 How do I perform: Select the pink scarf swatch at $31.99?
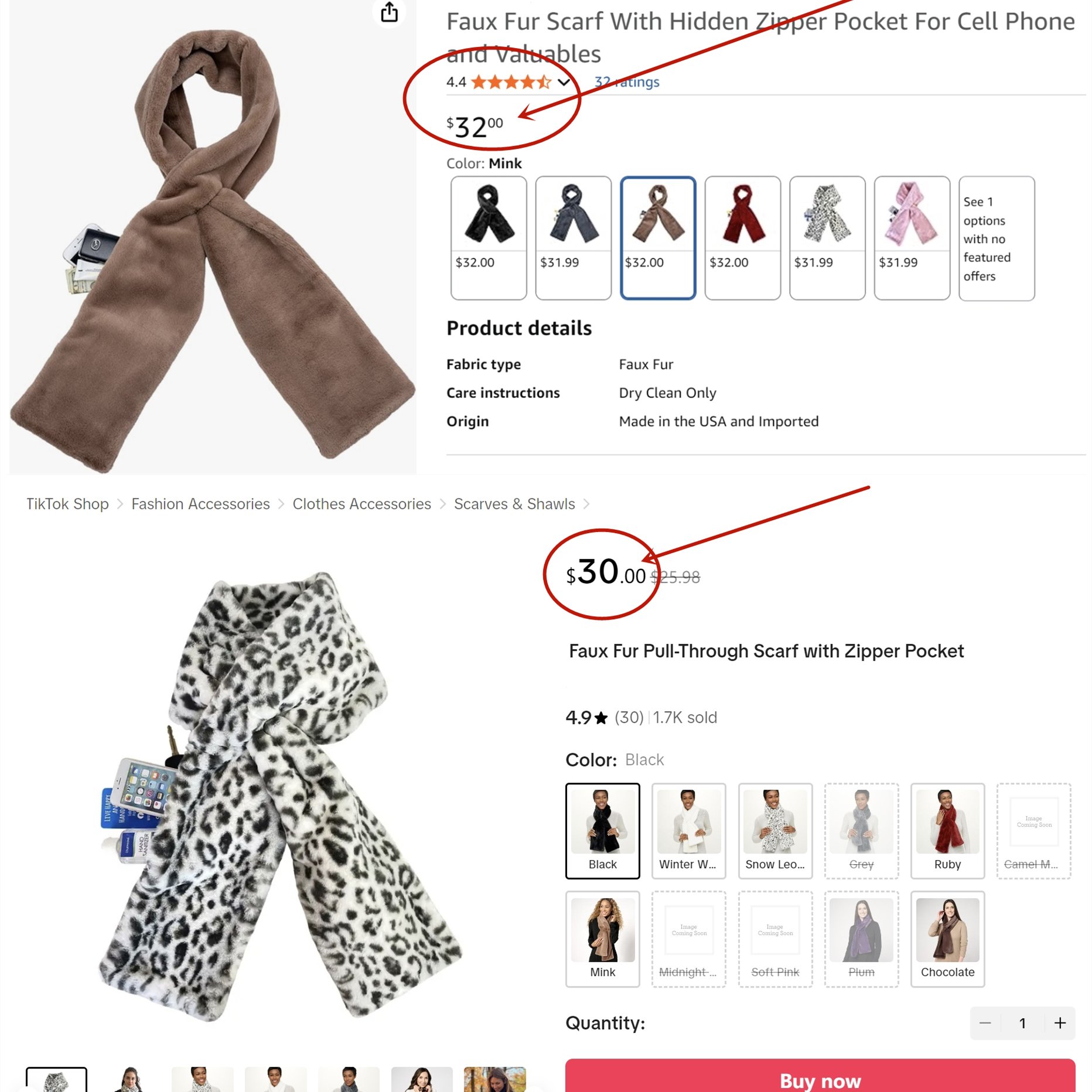(x=912, y=238)
